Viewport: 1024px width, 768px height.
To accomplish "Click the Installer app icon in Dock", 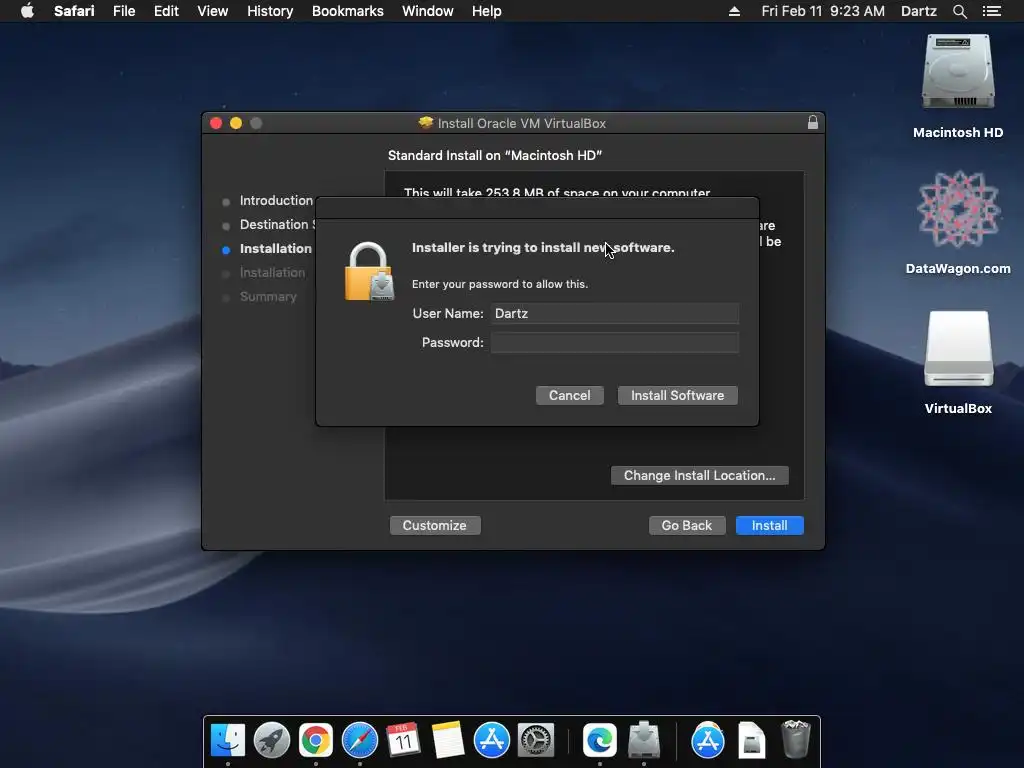I will (x=644, y=740).
